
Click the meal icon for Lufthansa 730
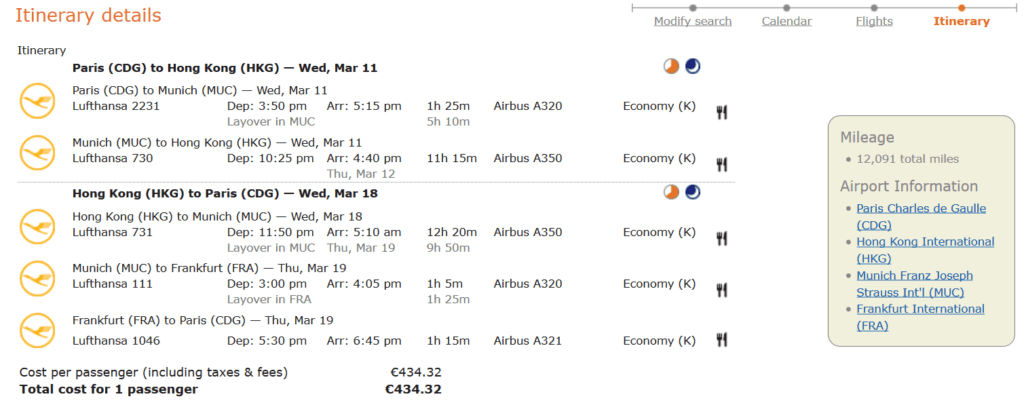(x=722, y=164)
